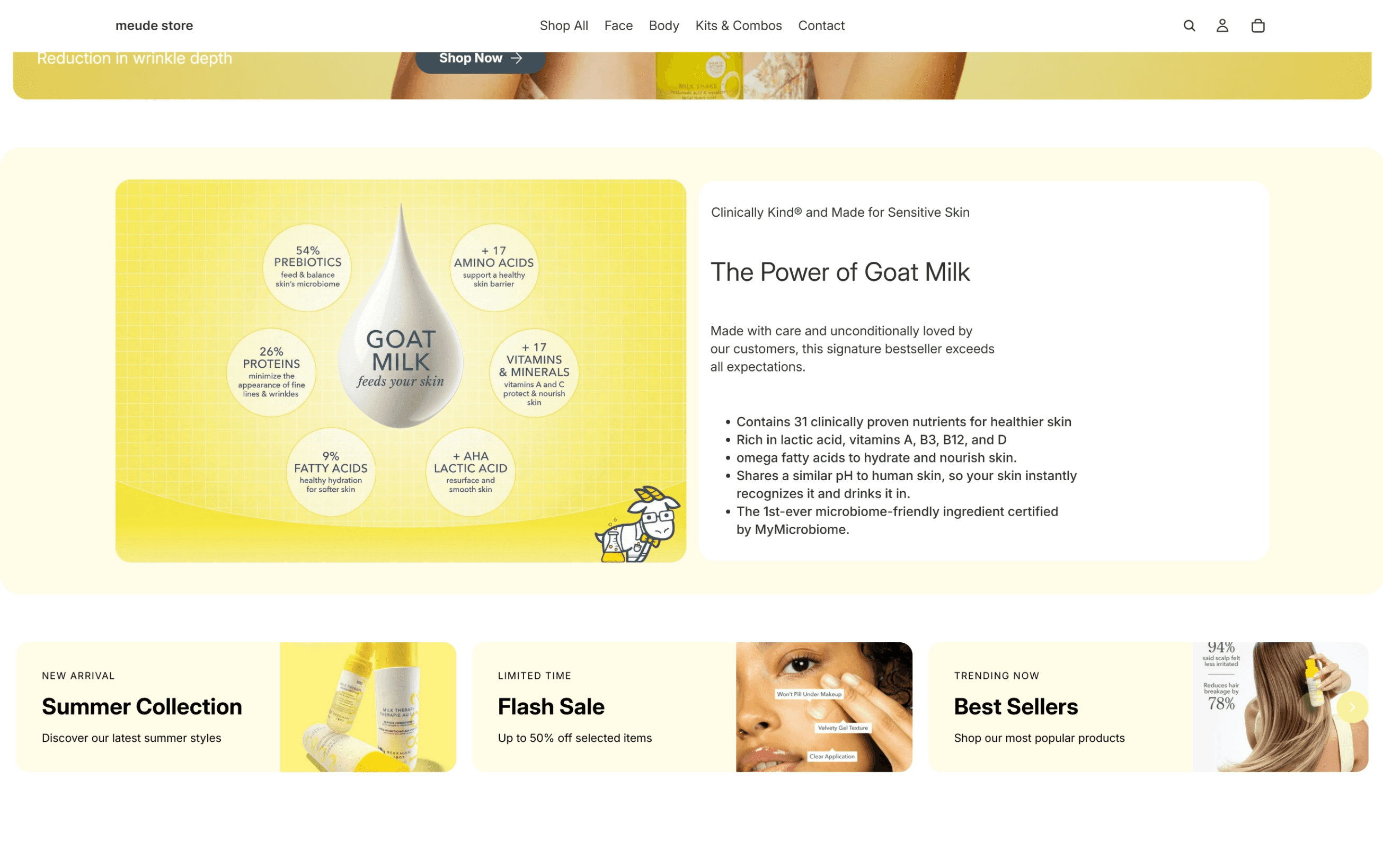The width and height of the screenshot is (1383, 868).
Task: Click the Summer Collection product photo
Action: tap(368, 707)
